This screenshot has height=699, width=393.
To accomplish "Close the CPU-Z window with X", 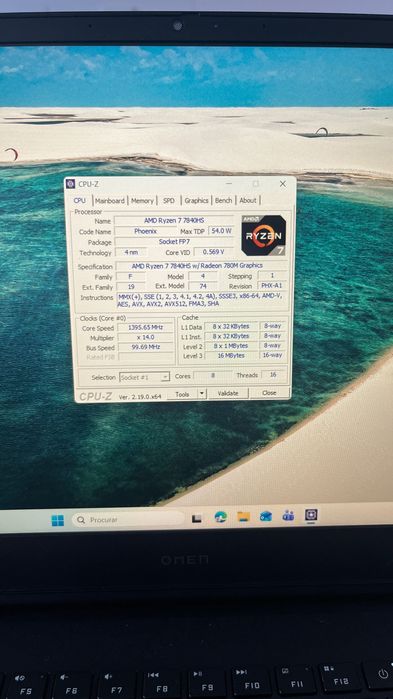I will pyautogui.click(x=282, y=184).
